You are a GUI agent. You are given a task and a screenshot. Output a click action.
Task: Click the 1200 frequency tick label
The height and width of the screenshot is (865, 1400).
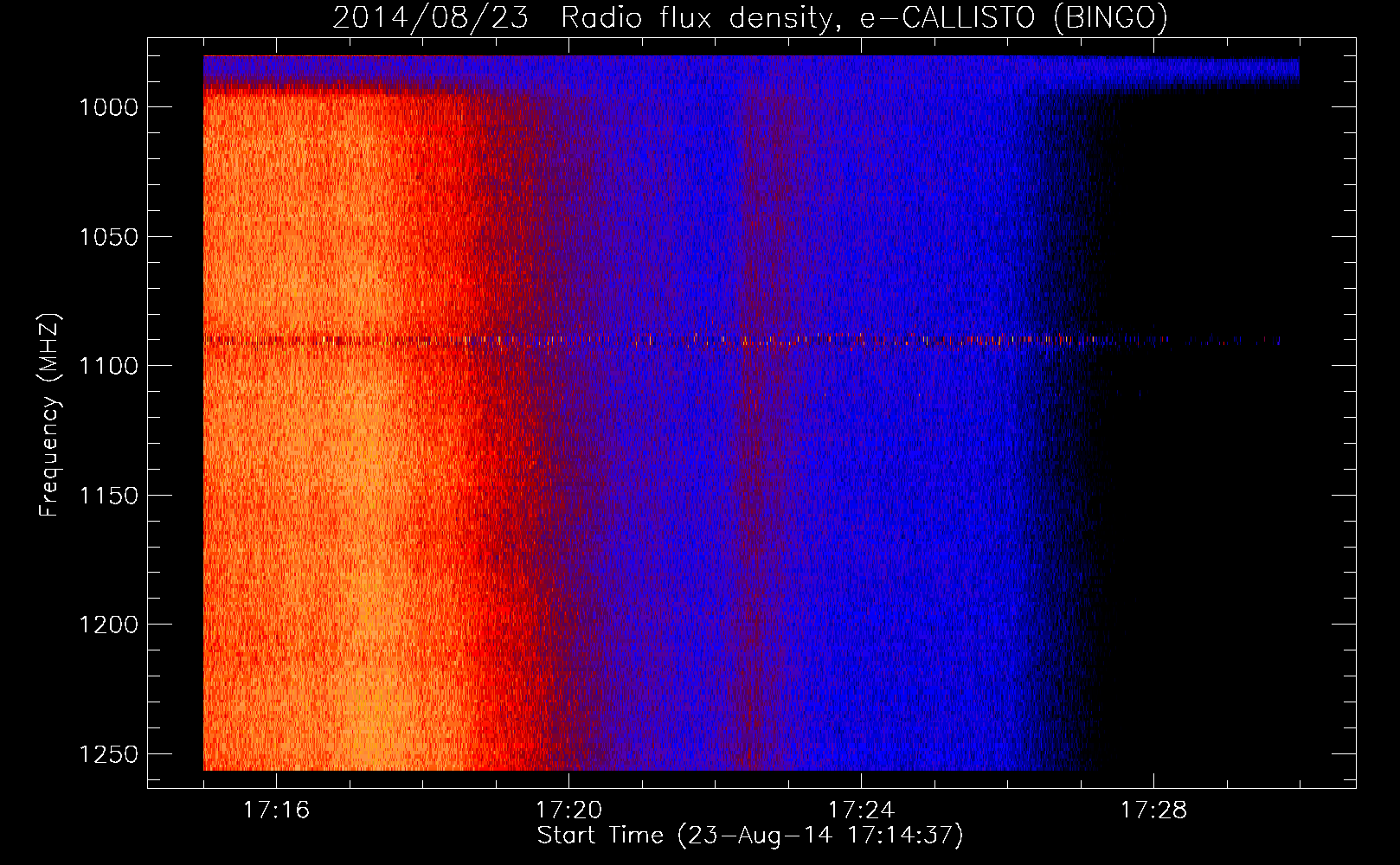click(x=108, y=625)
